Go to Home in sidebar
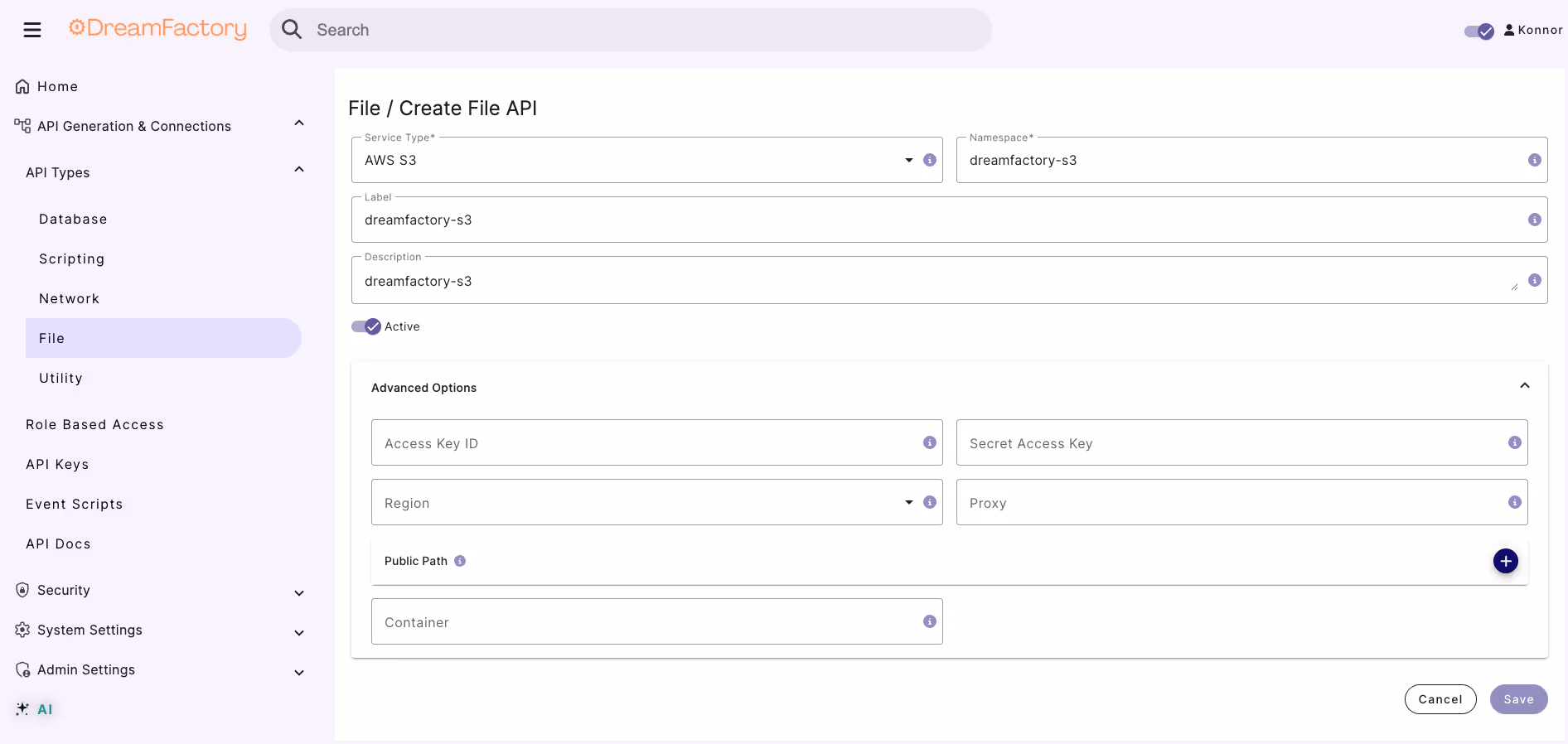The height and width of the screenshot is (744, 1568). pos(57,86)
